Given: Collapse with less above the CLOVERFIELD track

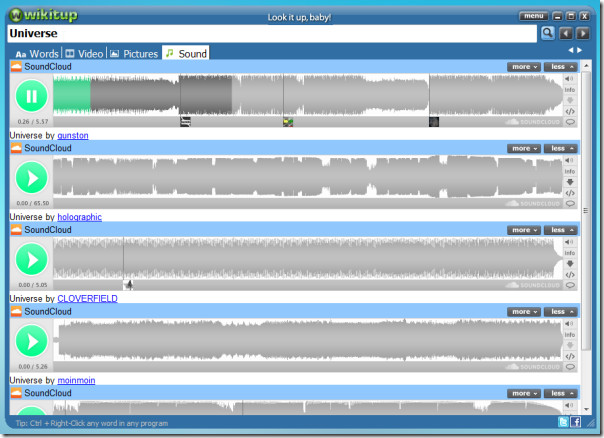Looking at the screenshot, I should click(561, 230).
